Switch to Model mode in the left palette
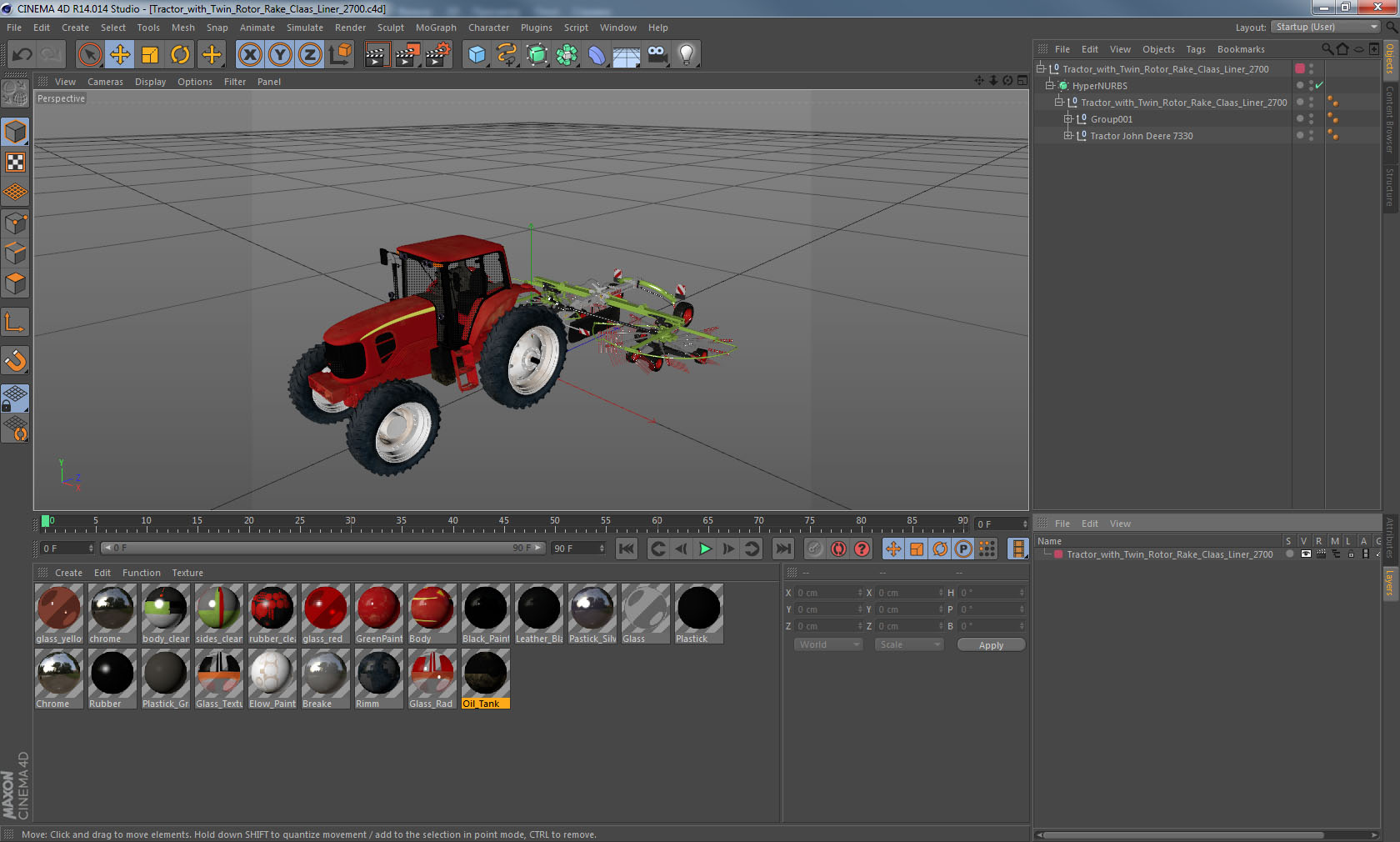Image resolution: width=1400 pixels, height=842 pixels. point(15,132)
